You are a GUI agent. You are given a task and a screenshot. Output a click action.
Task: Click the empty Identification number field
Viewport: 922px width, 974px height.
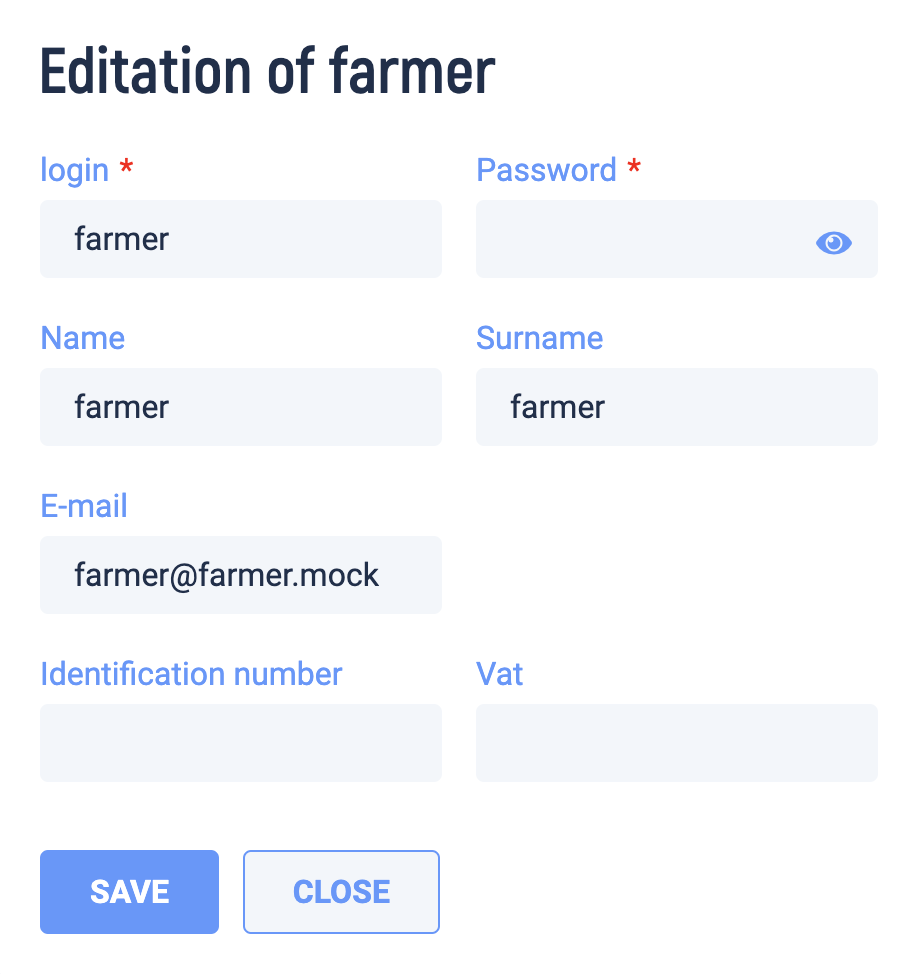(241, 742)
